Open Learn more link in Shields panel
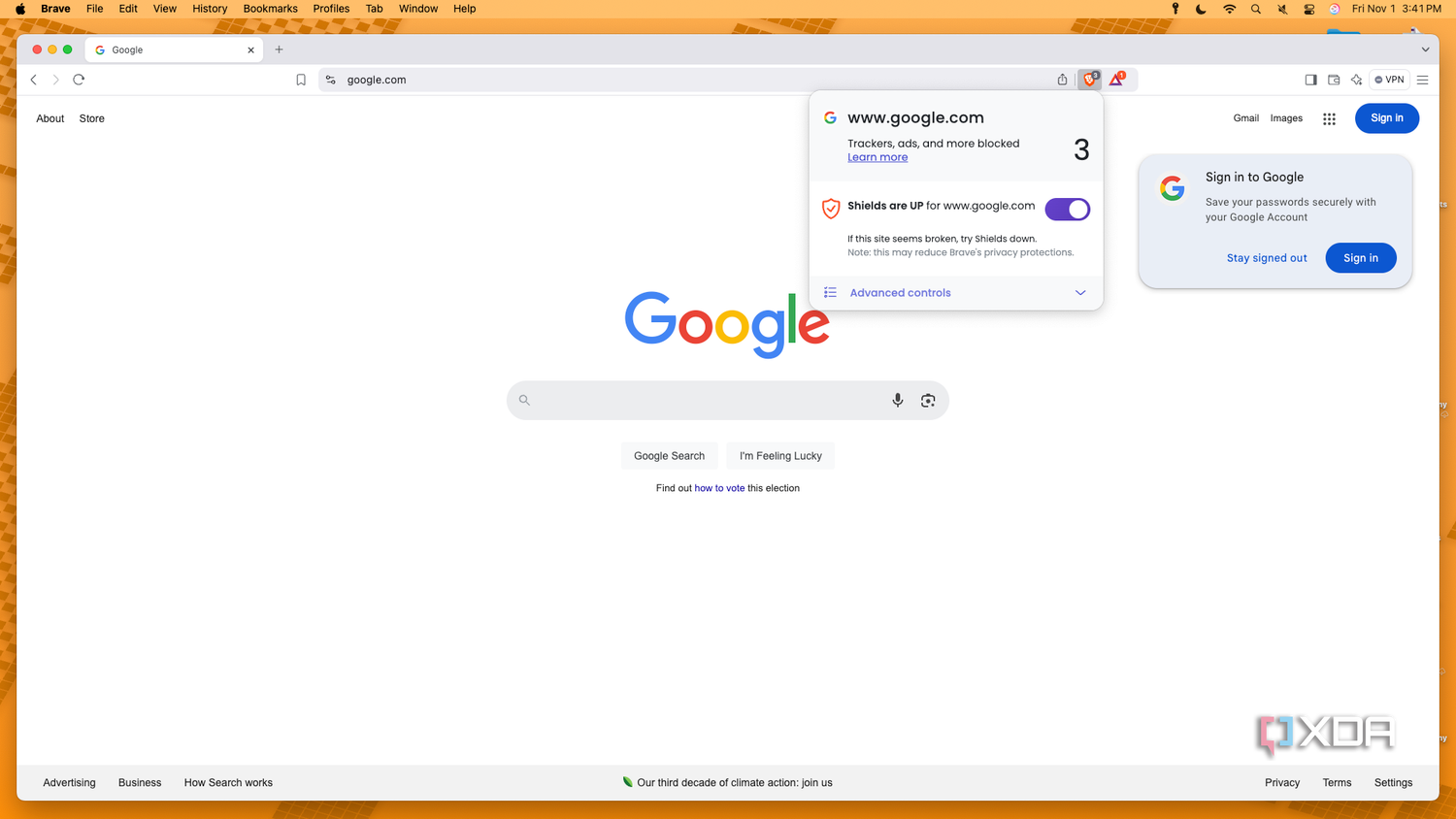 pos(877,157)
